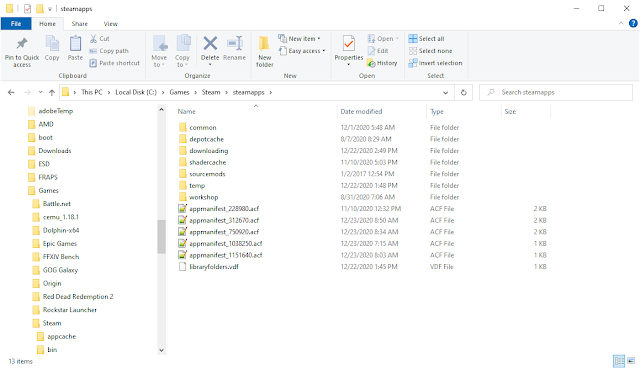
Task: Click the navigation pane scrollbar thumb
Action: click(162, 237)
